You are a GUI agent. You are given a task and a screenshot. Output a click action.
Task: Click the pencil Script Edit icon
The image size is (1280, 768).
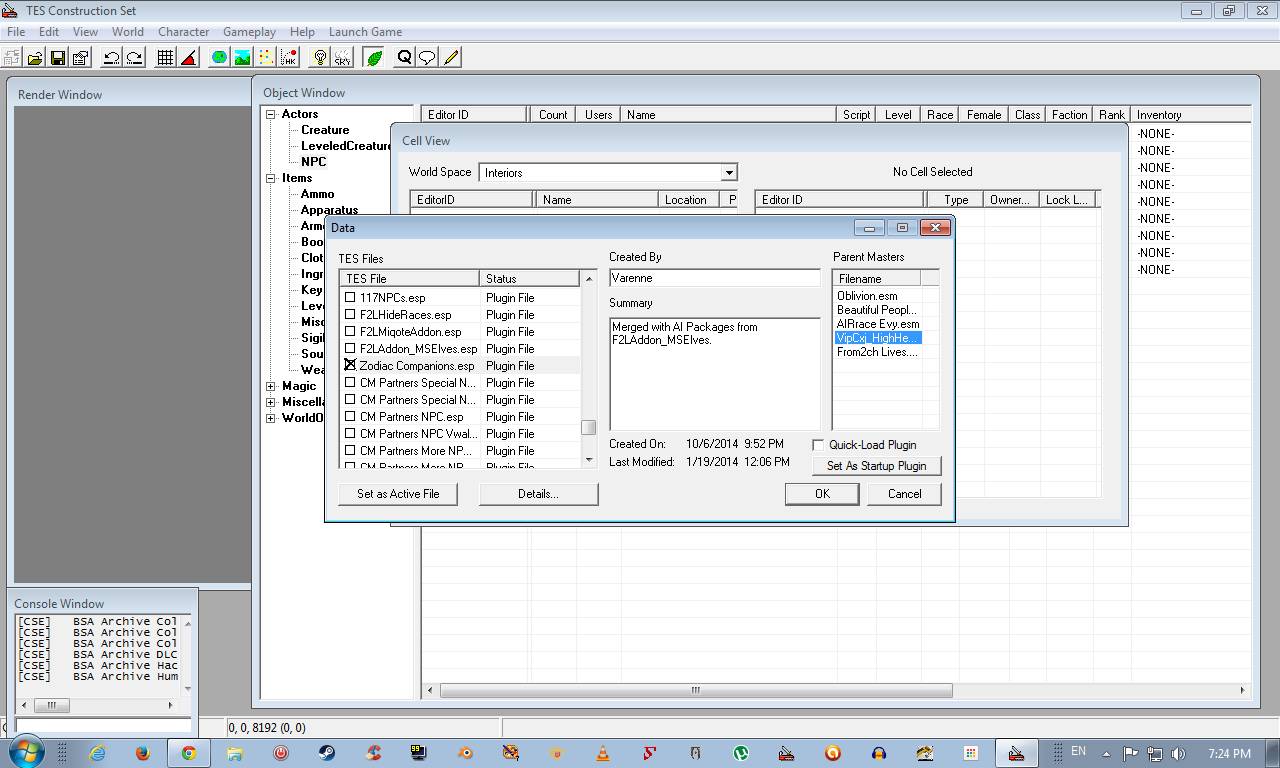[451, 58]
